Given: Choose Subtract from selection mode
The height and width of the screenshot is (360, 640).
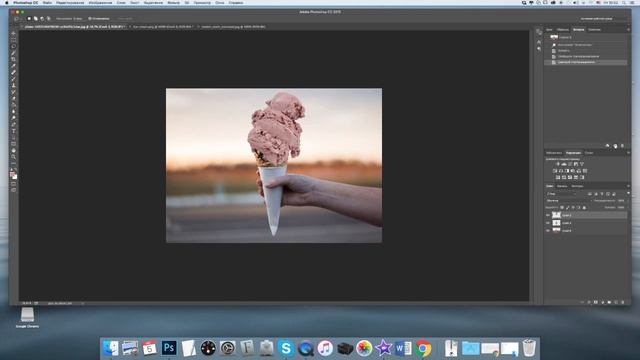Looking at the screenshot, I should pyautogui.click(x=42, y=19).
